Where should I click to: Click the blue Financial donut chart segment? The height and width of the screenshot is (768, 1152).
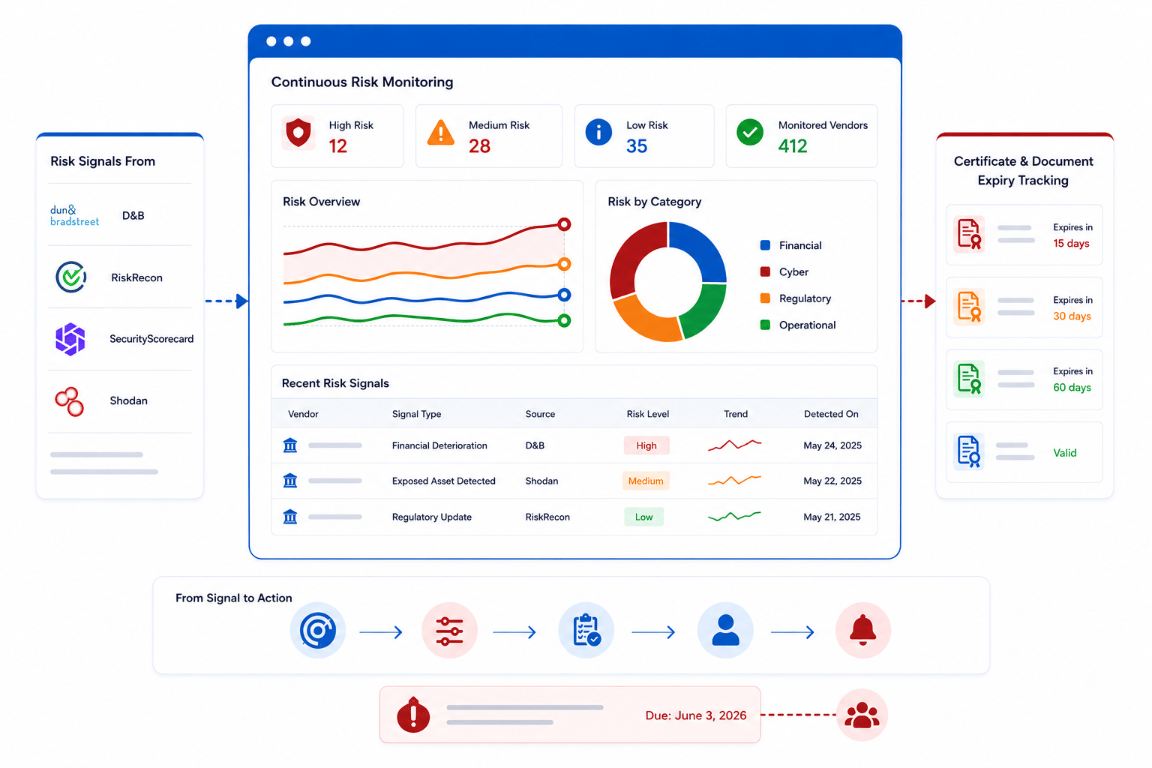700,249
